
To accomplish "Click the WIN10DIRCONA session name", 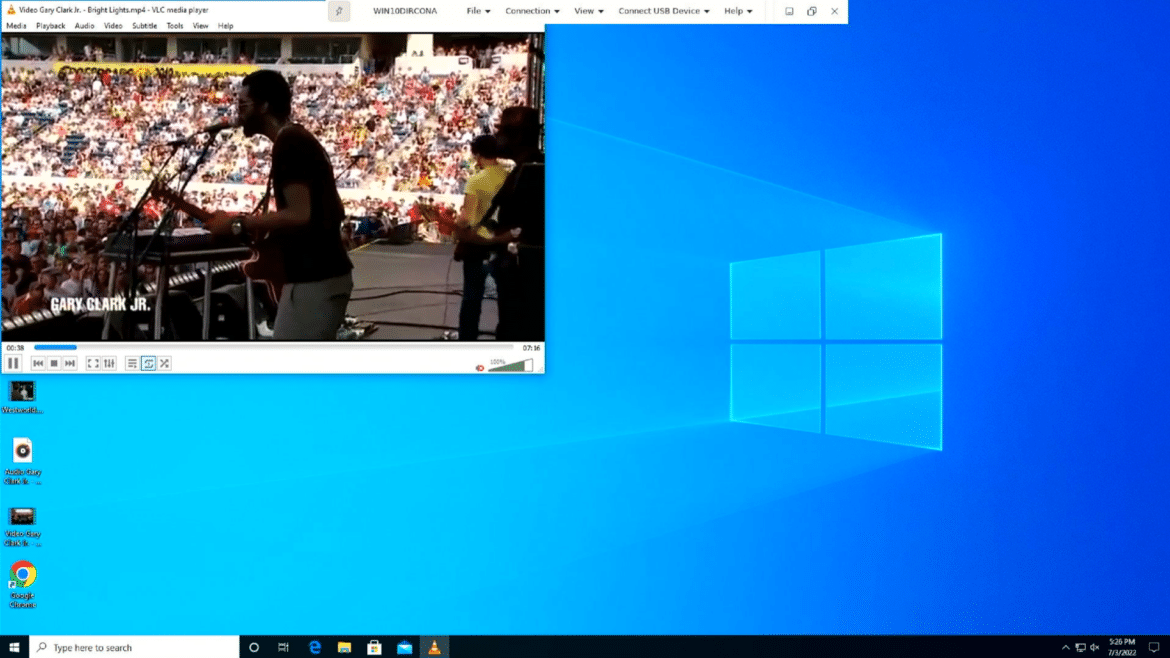I will [405, 11].
